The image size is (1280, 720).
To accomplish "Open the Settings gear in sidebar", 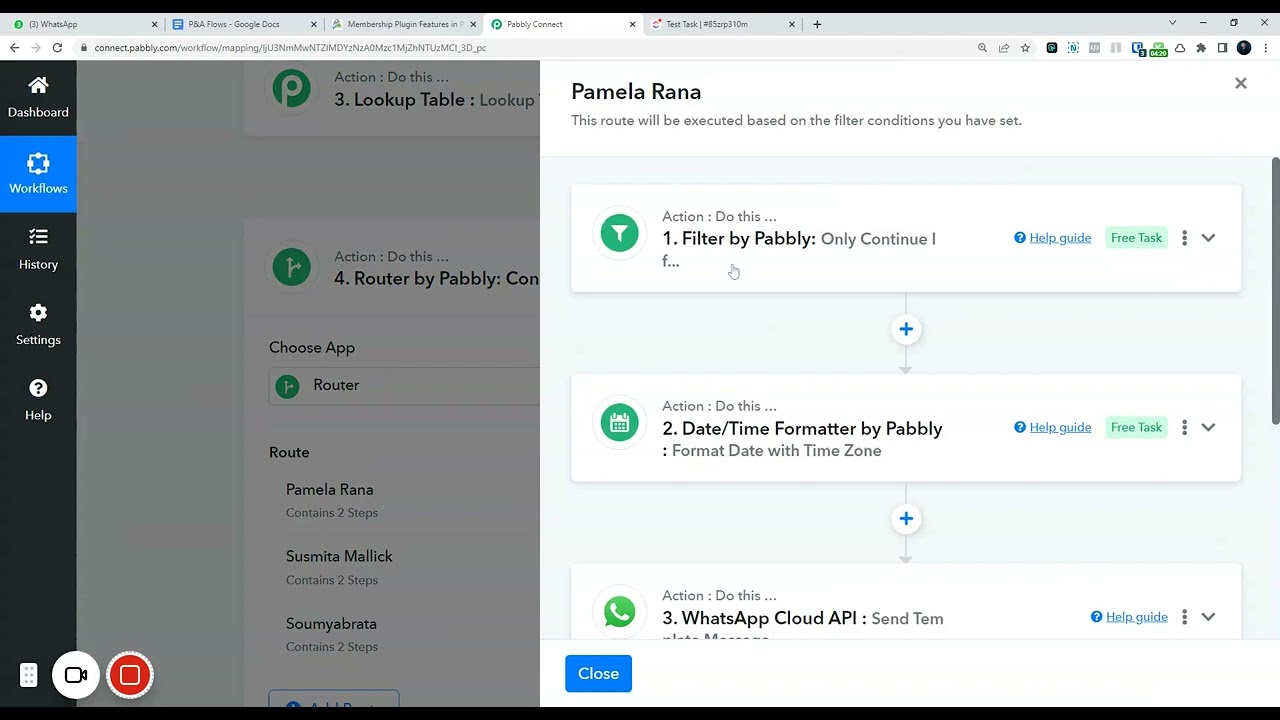I will point(38,313).
